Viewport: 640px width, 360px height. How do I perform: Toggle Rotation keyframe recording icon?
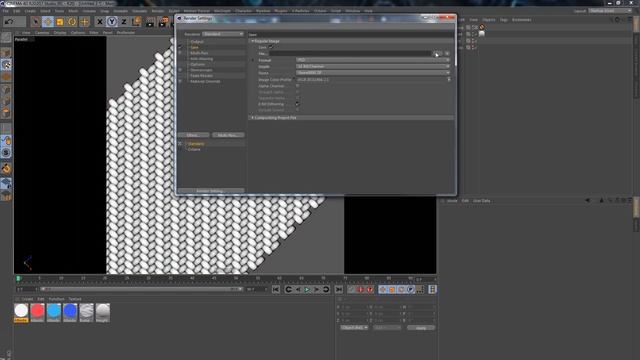pyautogui.click(x=401, y=289)
